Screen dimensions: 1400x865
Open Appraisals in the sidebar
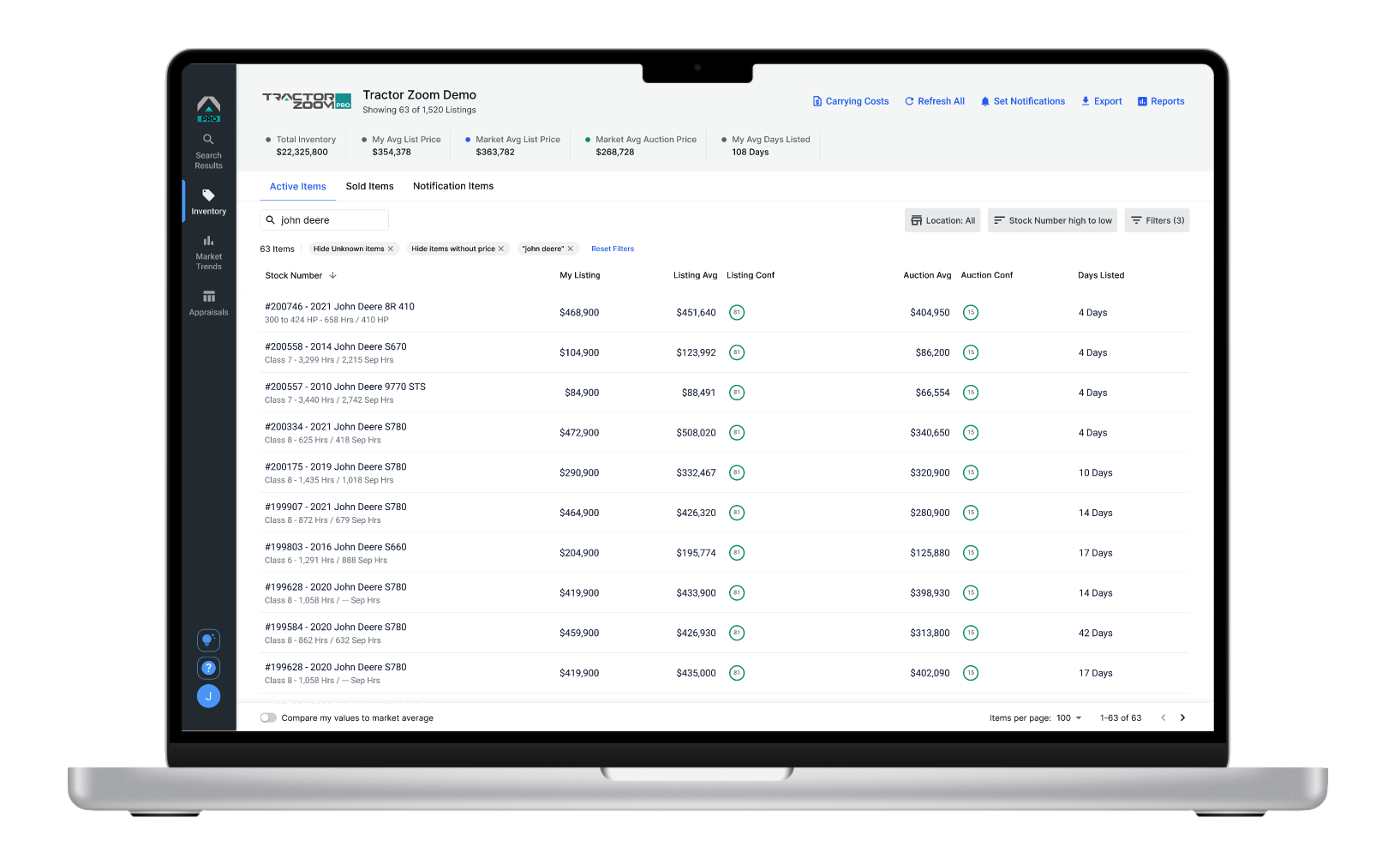click(208, 303)
